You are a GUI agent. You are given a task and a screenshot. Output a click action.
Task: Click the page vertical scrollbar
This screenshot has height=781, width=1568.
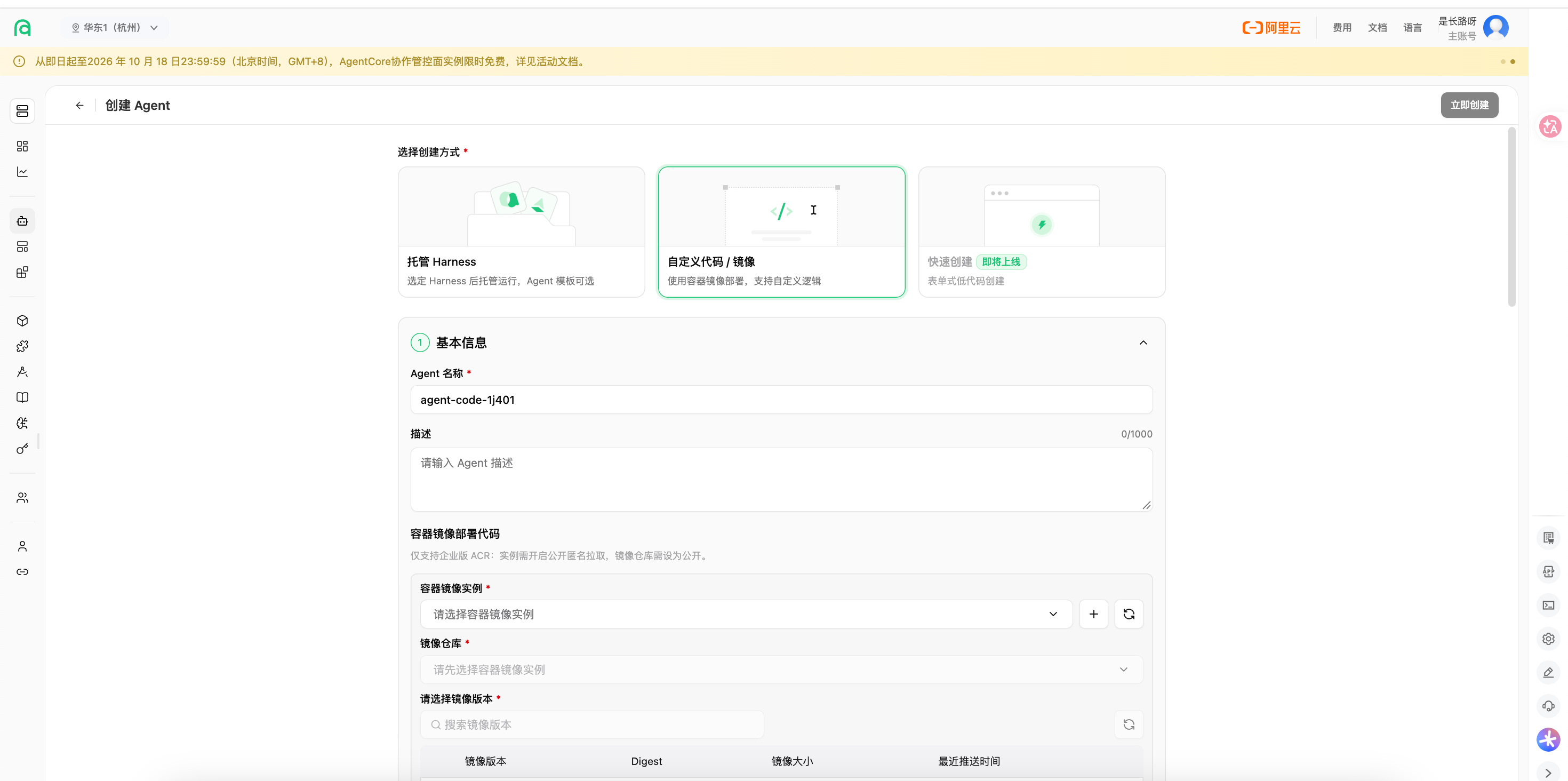click(1511, 217)
